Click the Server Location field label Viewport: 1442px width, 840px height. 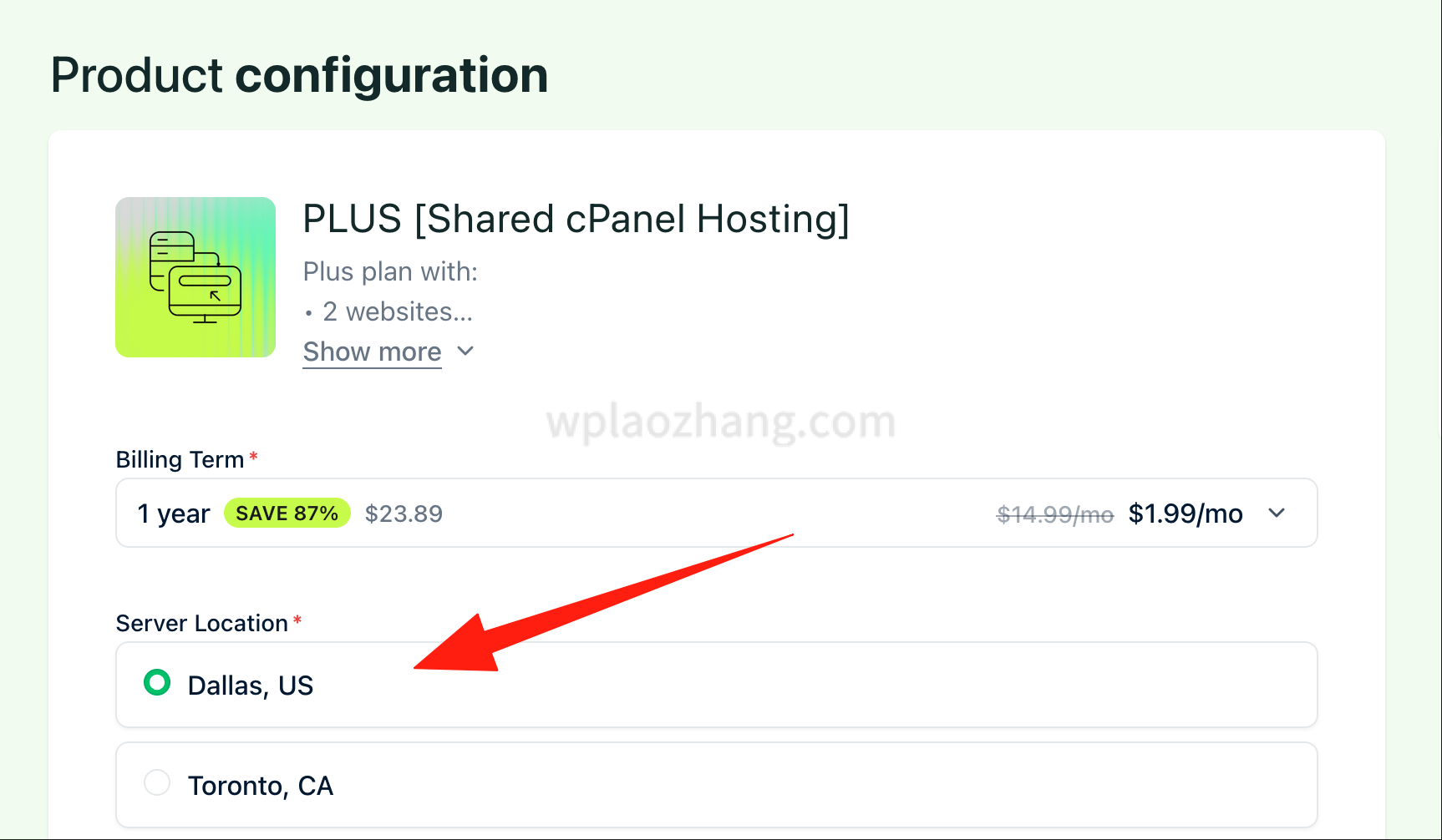point(201,624)
